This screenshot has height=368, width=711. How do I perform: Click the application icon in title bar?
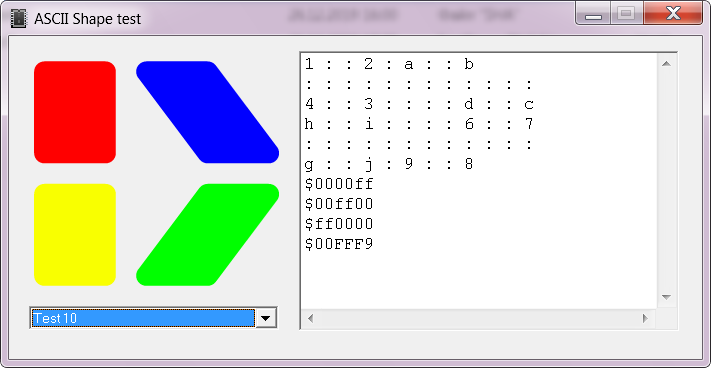click(18, 19)
